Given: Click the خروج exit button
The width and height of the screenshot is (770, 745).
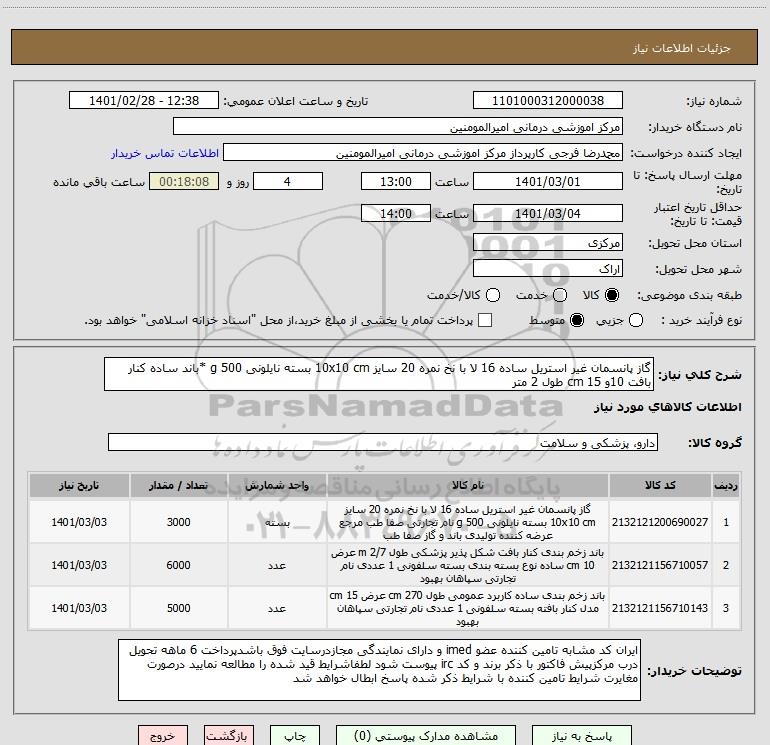Looking at the screenshot, I should pyautogui.click(x=163, y=736).
